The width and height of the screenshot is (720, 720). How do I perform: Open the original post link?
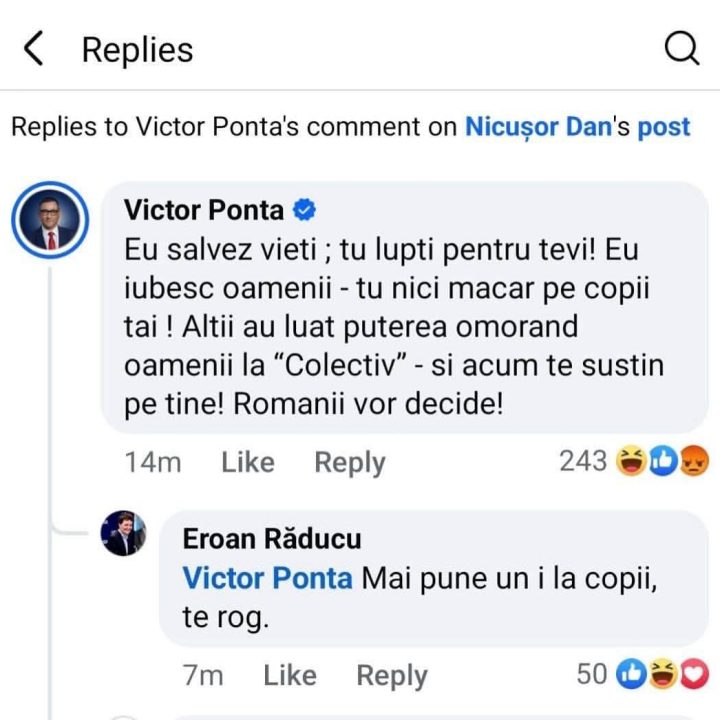tap(664, 127)
